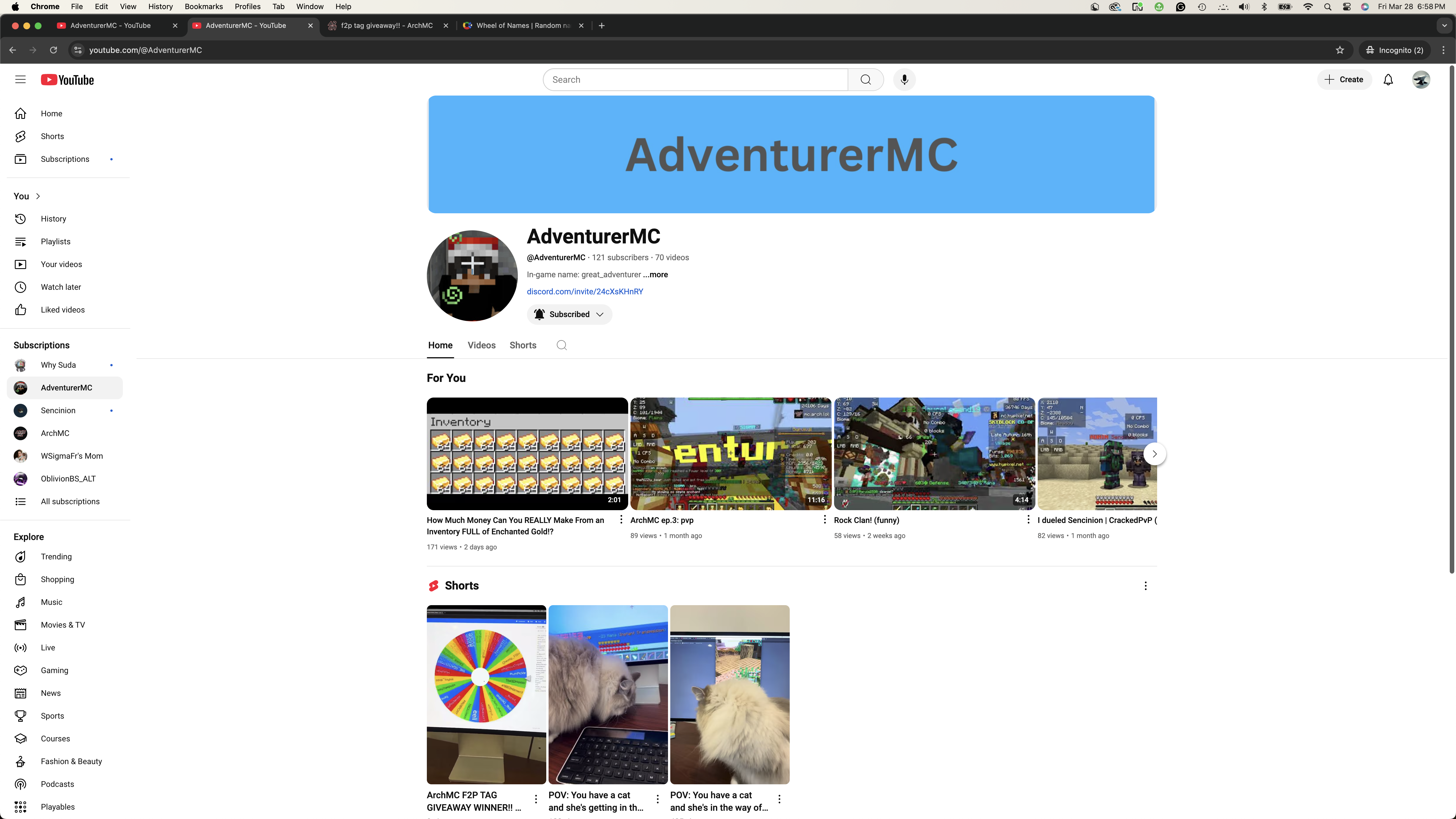Focus the YouTube search field
This screenshot has width=1456, height=819.
695,80
